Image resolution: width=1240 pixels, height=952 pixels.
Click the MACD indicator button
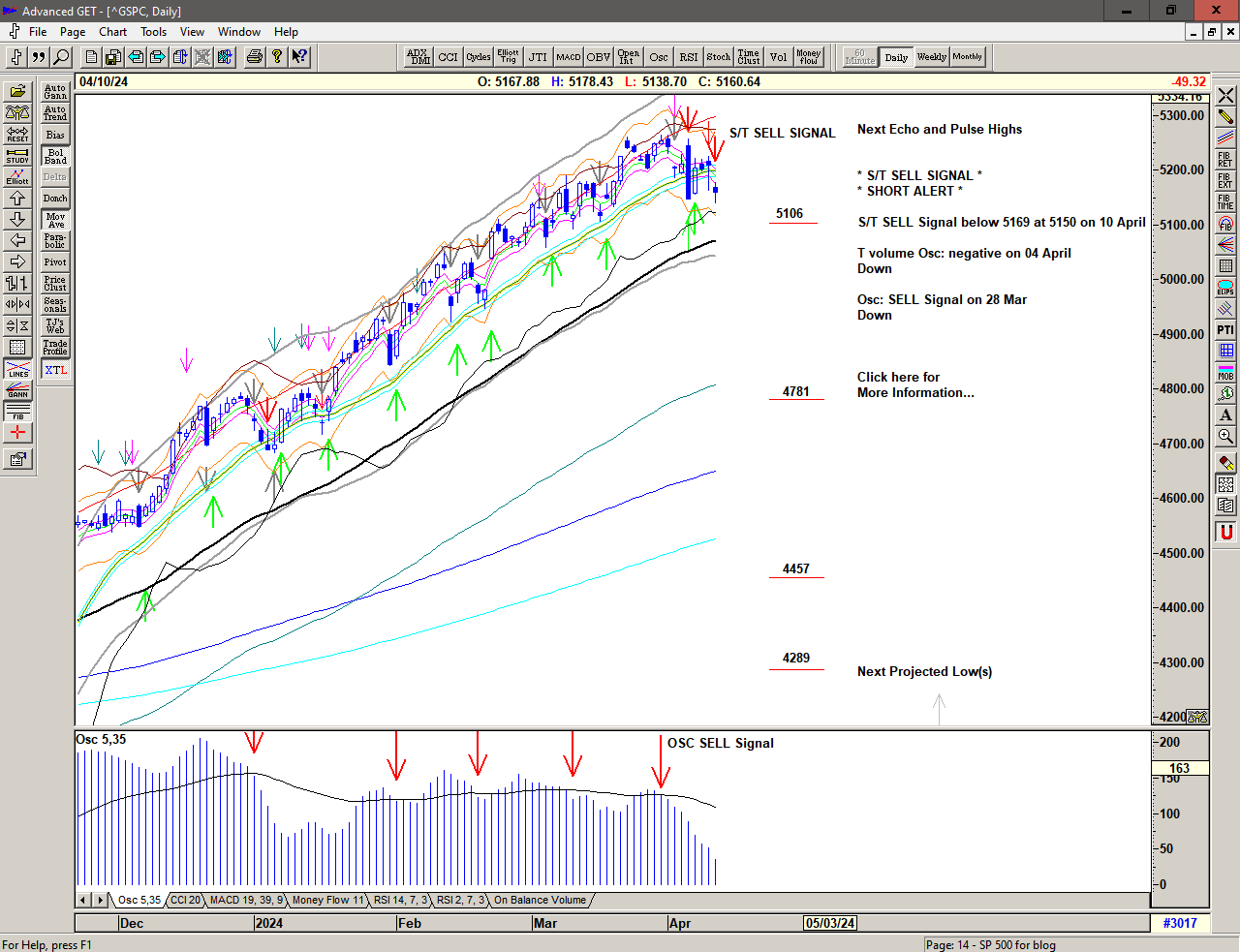pyautogui.click(x=569, y=57)
